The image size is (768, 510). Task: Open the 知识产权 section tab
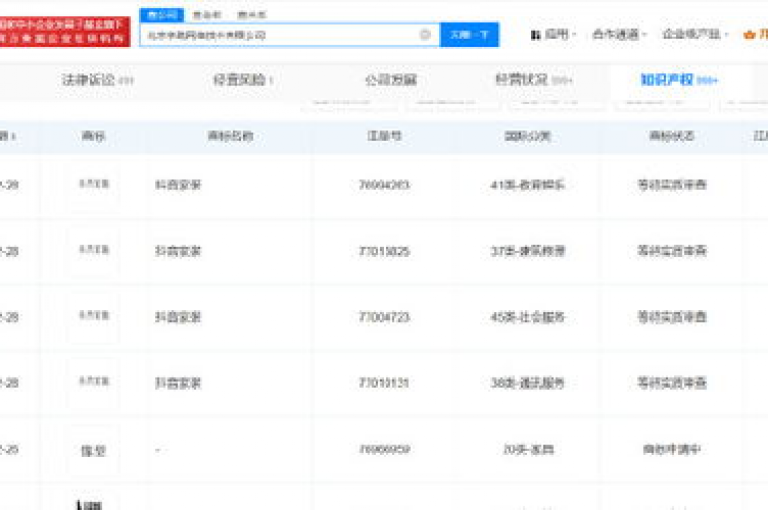coord(679,80)
